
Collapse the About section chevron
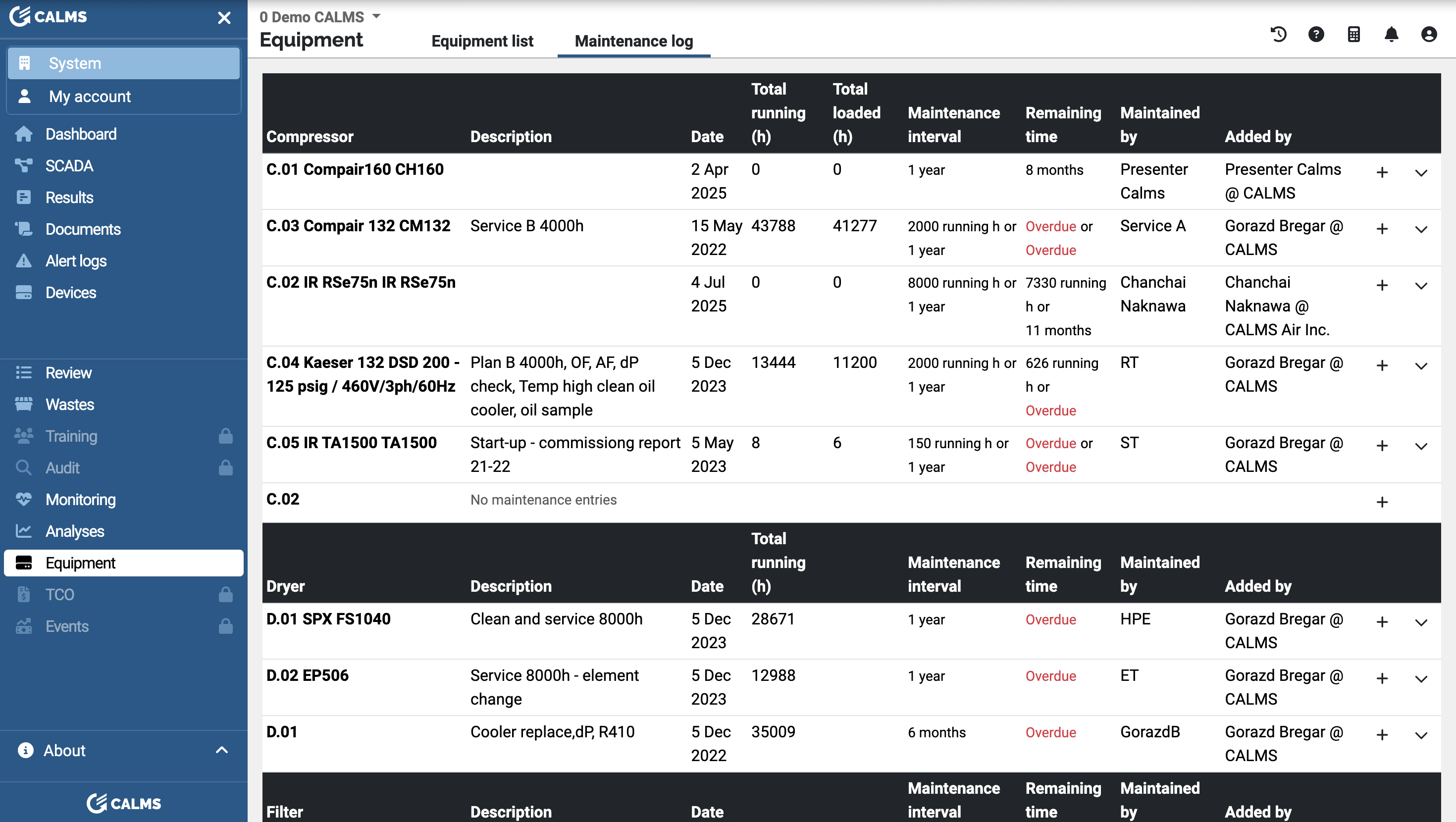[x=222, y=750]
